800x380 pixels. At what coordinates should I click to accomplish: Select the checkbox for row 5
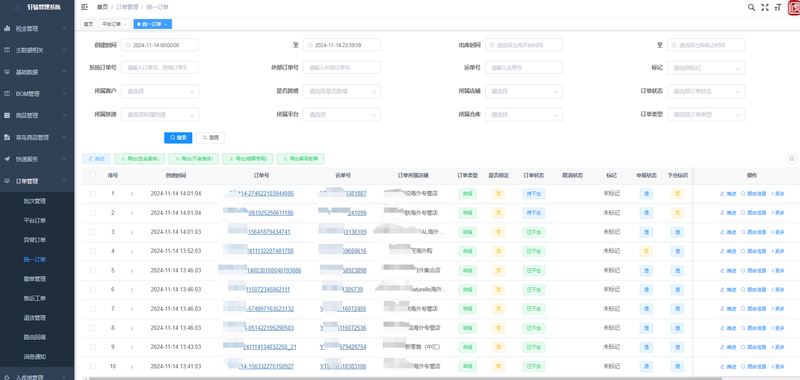pyautogui.click(x=92, y=270)
